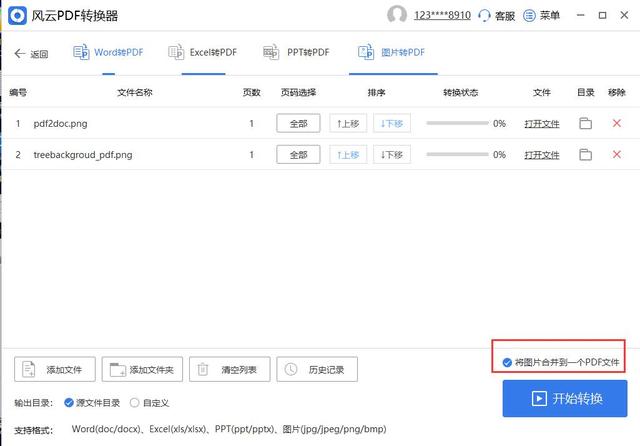Screen dimensions: 640x446
Task: Click 0% status for treebackgroud_pdf.png
Action: point(499,155)
